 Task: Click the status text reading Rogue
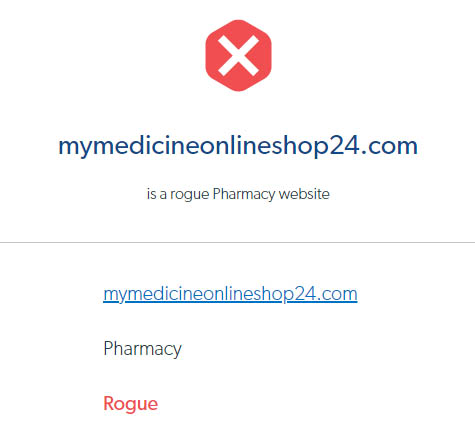coord(131,404)
